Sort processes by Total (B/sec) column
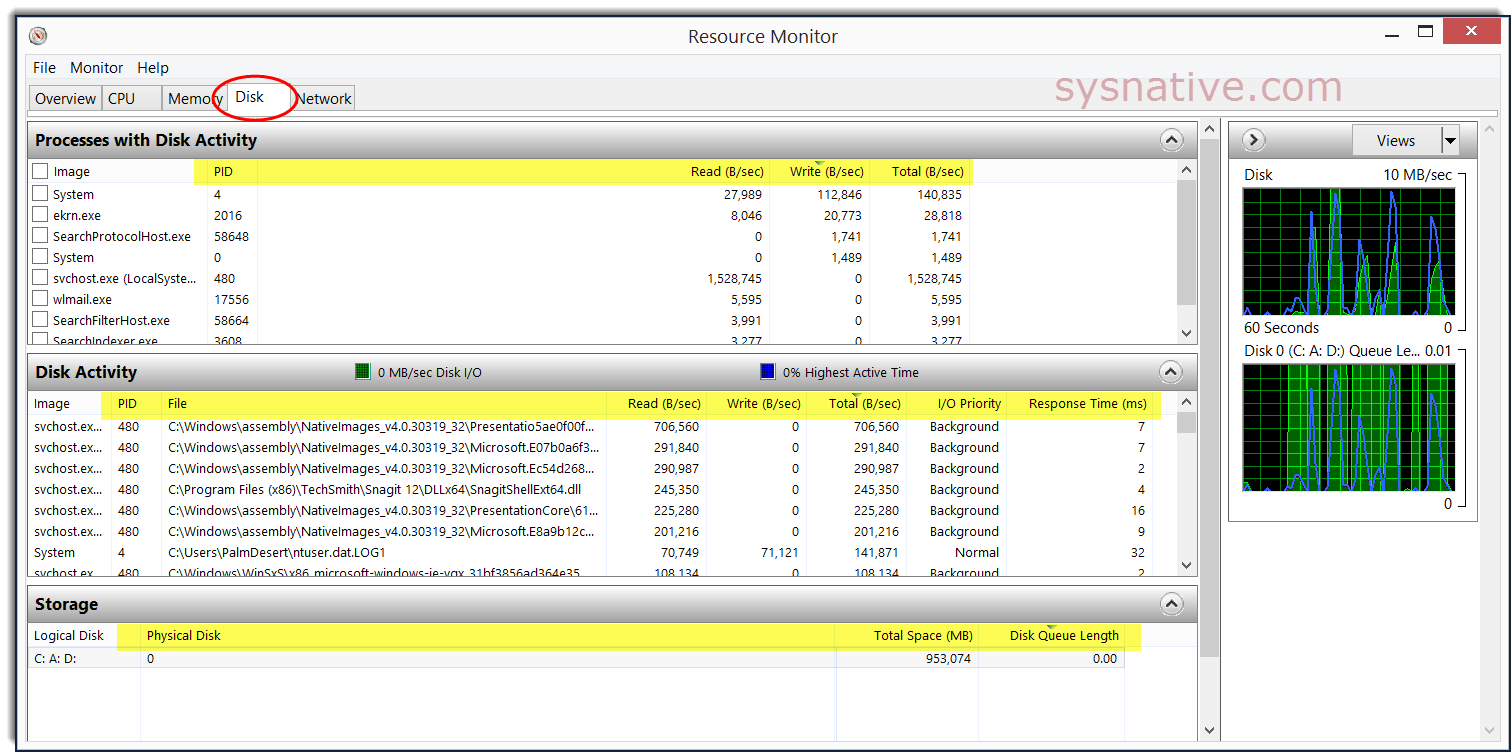Viewport: 1511px width, 752px height. click(927, 171)
